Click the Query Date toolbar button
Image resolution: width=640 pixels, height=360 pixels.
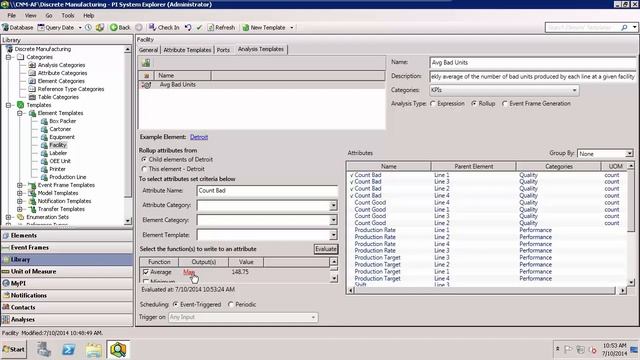point(56,27)
